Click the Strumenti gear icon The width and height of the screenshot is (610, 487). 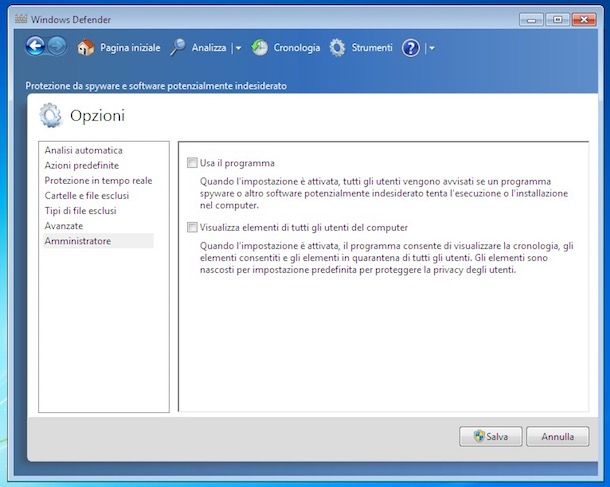[x=337, y=48]
